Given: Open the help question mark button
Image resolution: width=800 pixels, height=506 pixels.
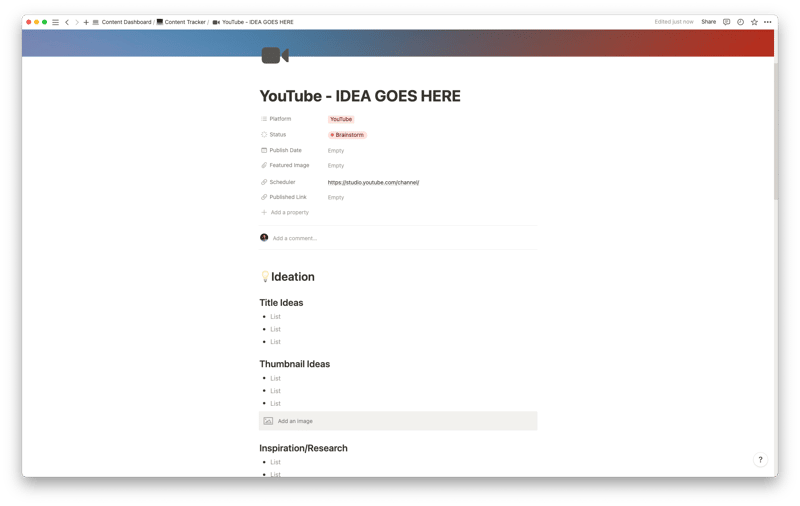Looking at the screenshot, I should (x=760, y=460).
